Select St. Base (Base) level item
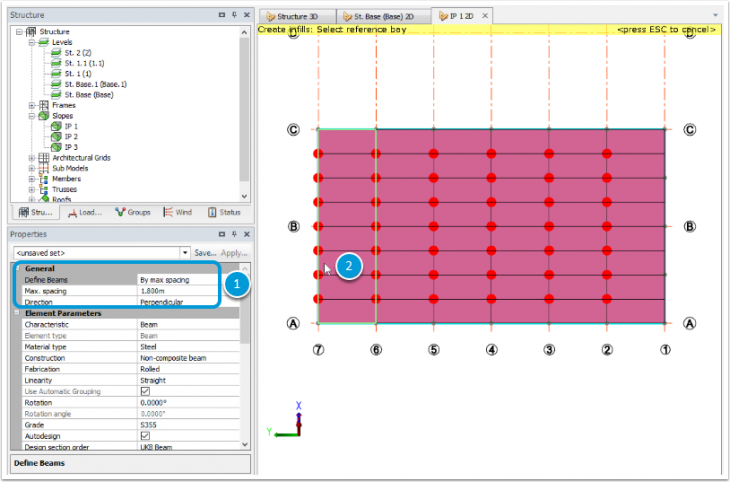730x482 pixels. (89, 95)
